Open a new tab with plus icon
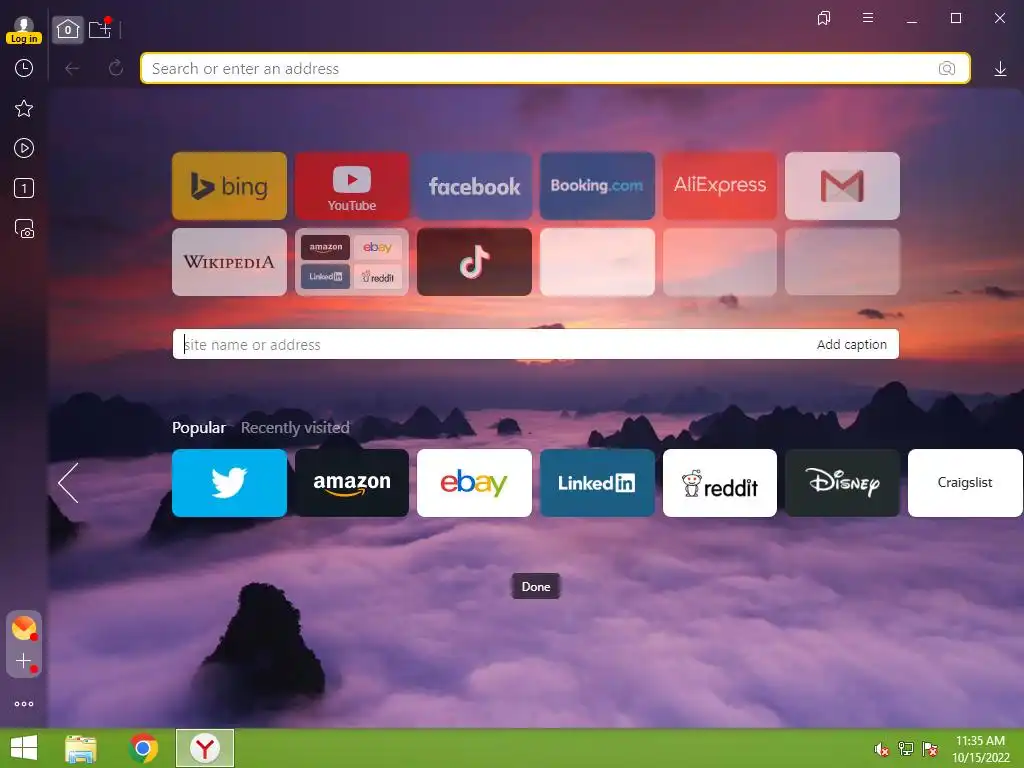The height and width of the screenshot is (768, 1024). pos(100,29)
